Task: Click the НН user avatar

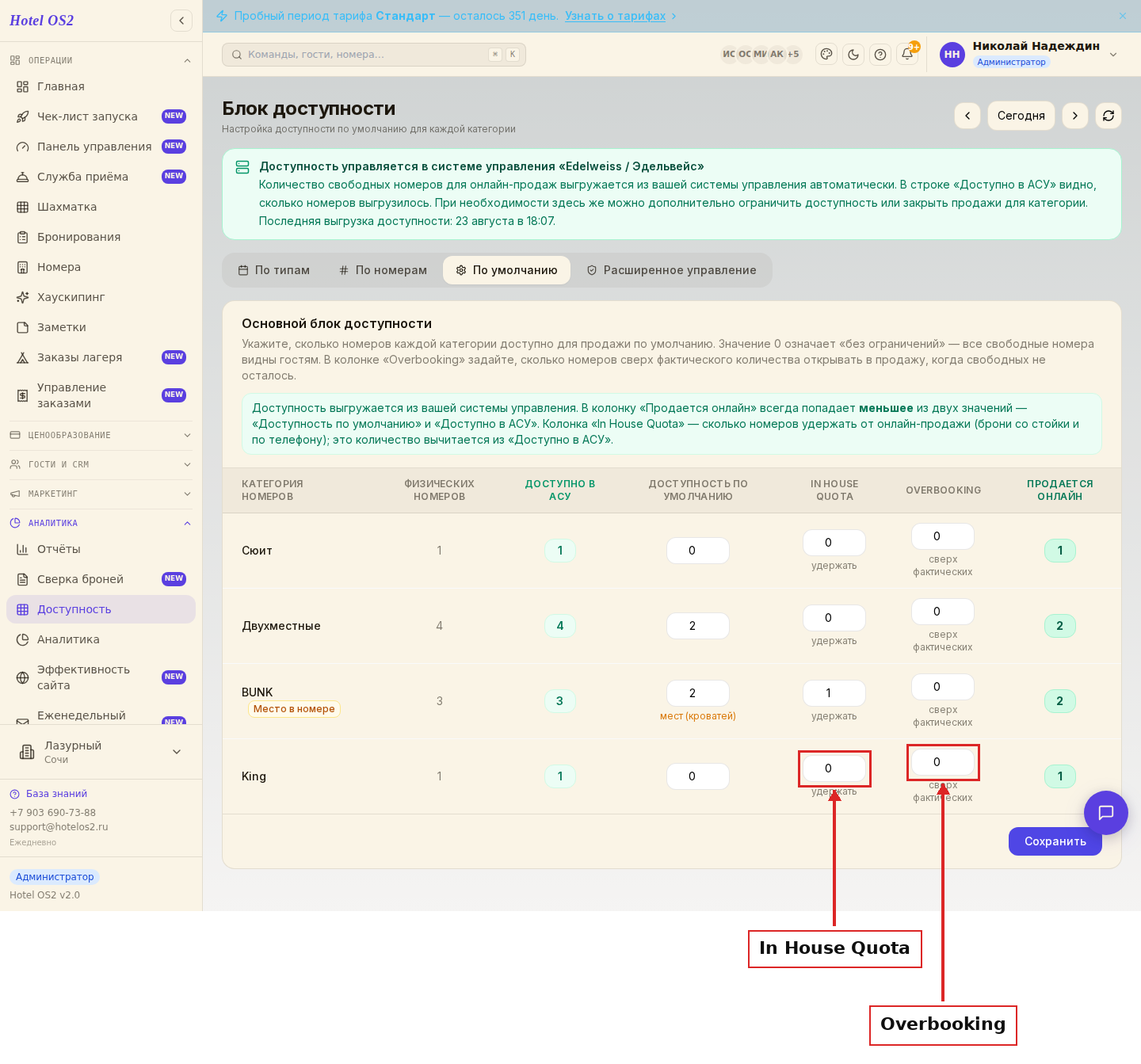Action: click(952, 55)
